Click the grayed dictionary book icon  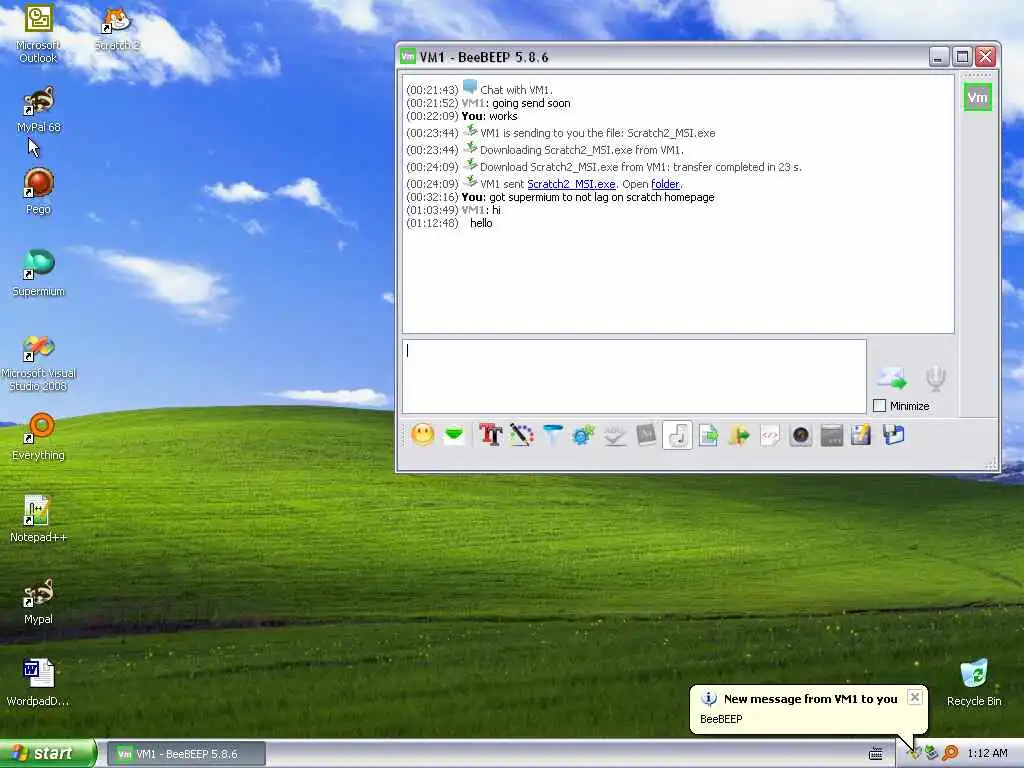[646, 434]
